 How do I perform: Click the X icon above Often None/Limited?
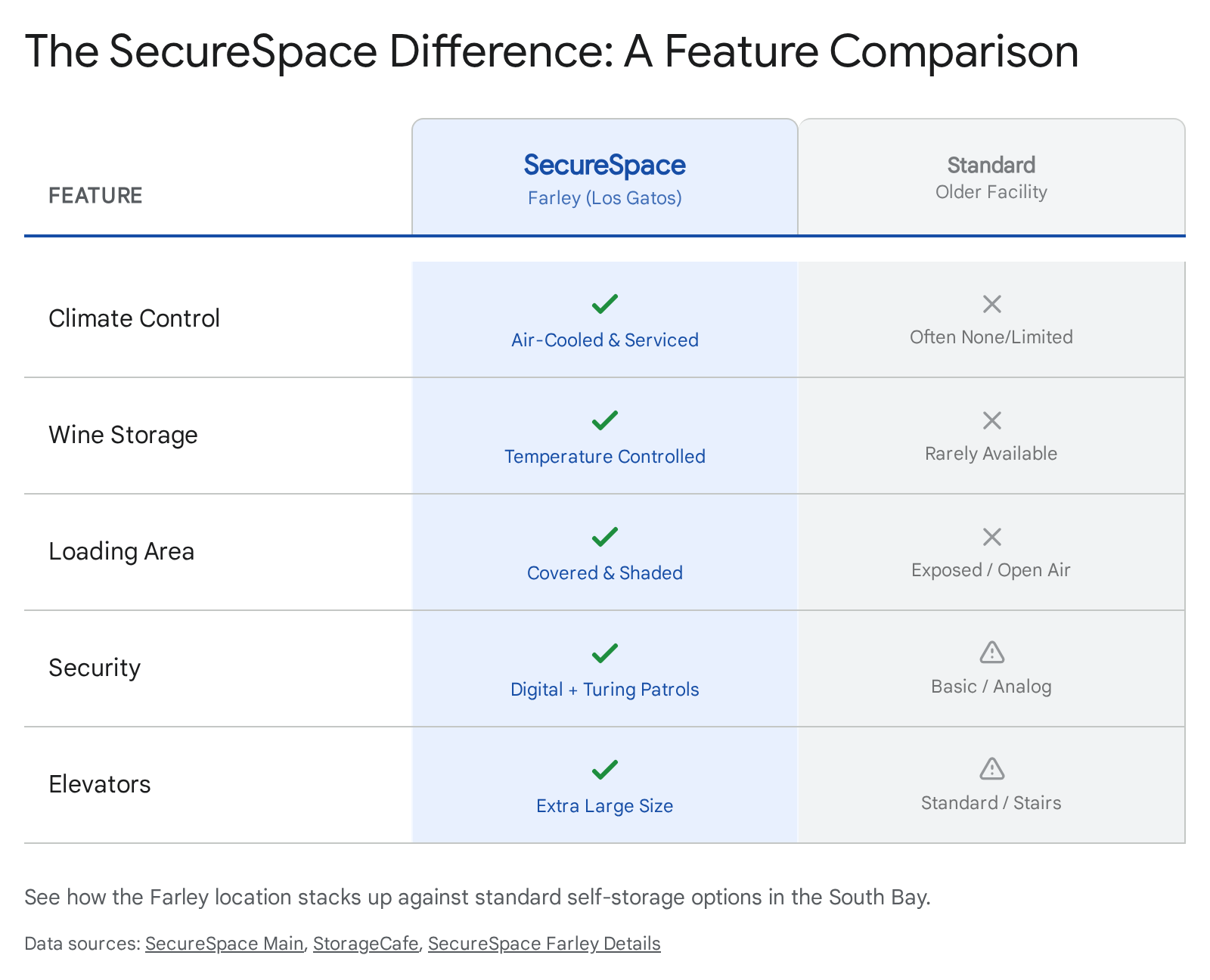click(991, 304)
